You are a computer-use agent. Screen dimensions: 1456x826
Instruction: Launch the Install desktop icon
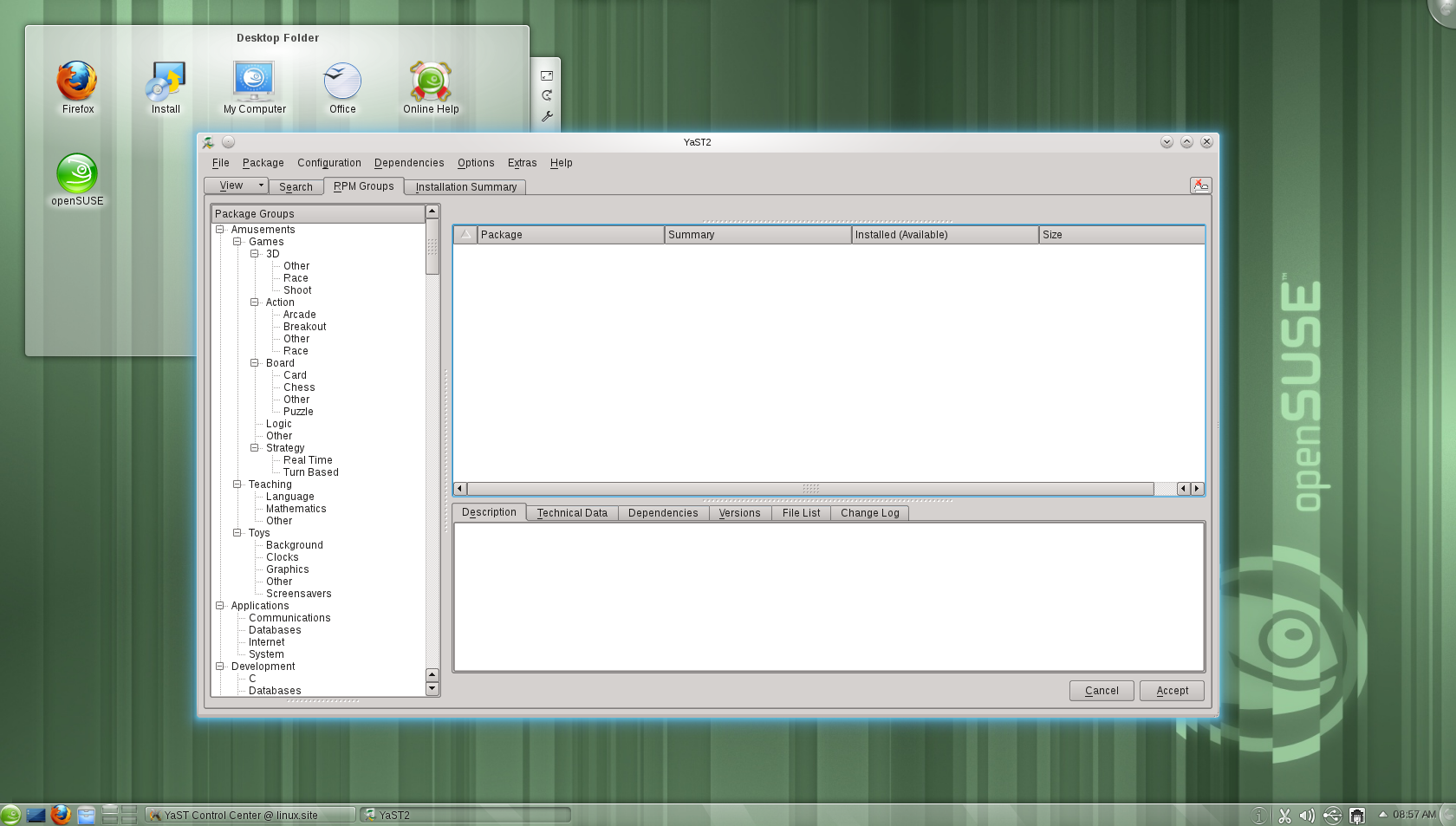pyautogui.click(x=166, y=87)
